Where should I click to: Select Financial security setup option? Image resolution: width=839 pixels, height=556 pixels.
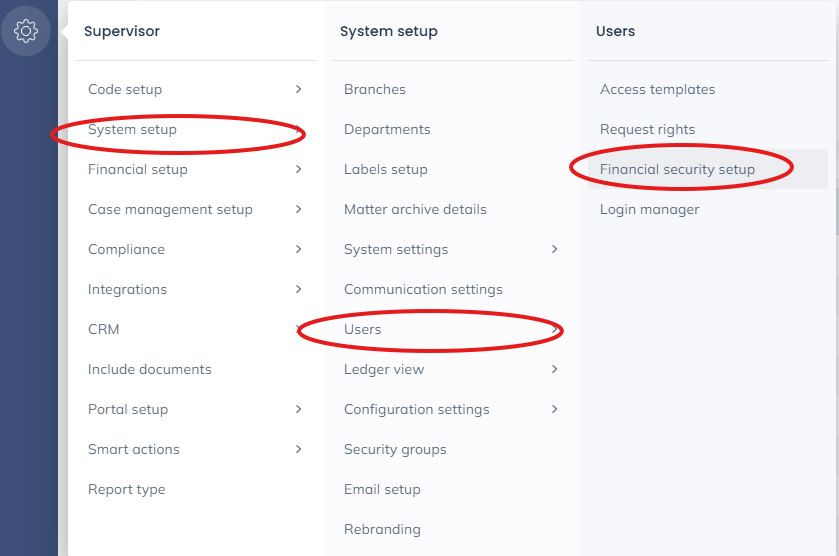tap(677, 169)
